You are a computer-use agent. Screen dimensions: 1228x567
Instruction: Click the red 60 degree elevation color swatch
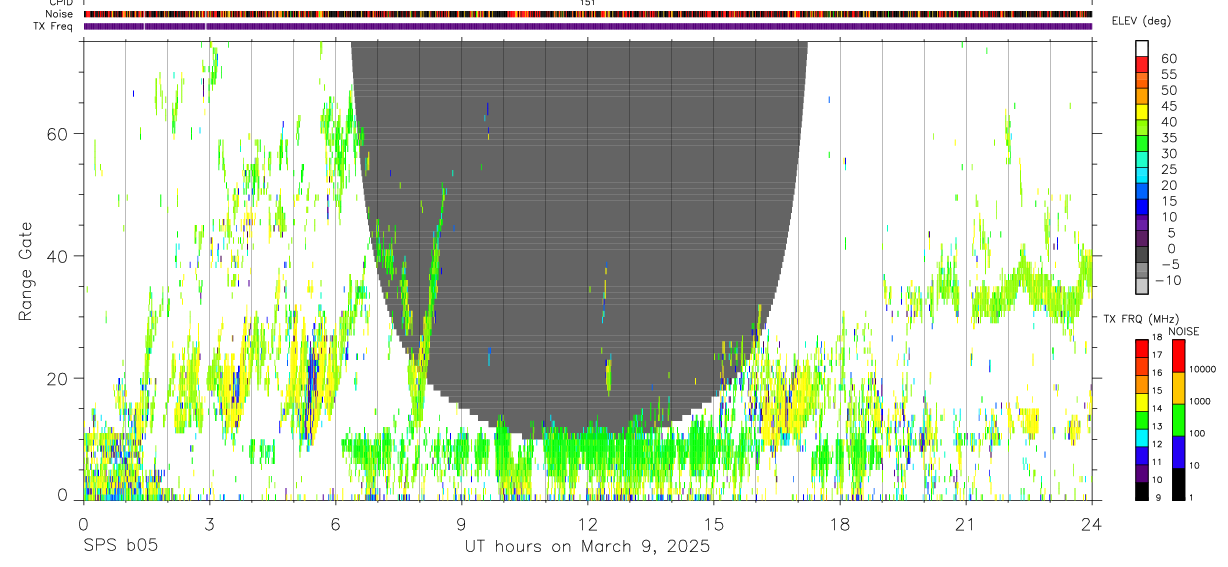1142,65
